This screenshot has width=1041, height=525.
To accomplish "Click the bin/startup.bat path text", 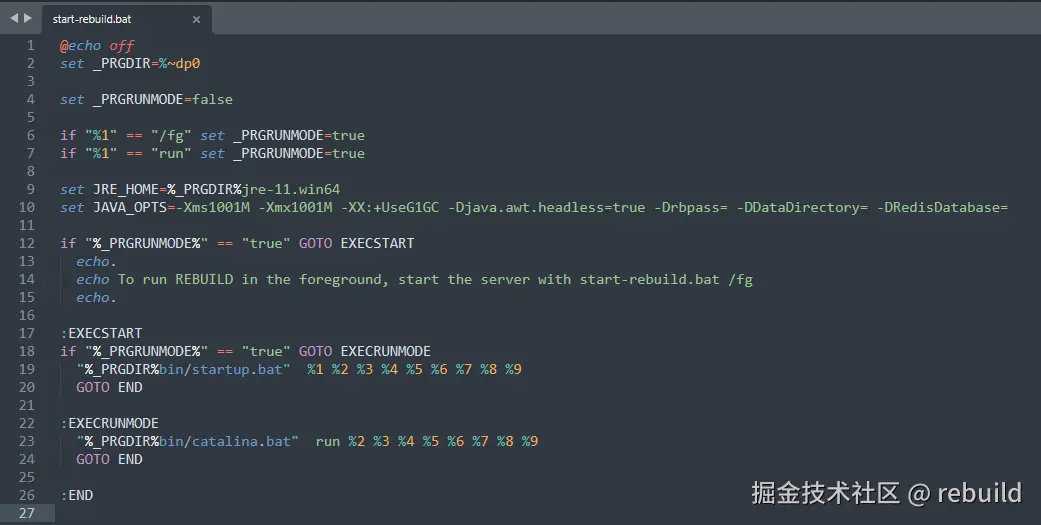I will (x=221, y=369).
